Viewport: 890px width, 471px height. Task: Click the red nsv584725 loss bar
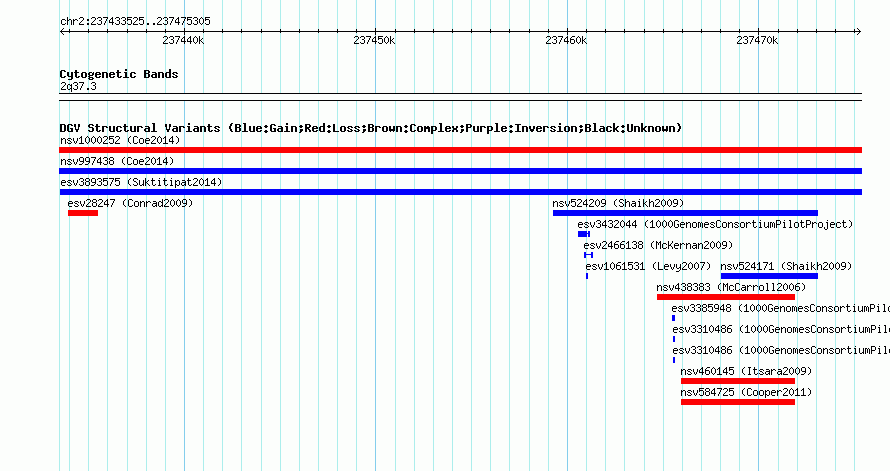click(x=738, y=402)
